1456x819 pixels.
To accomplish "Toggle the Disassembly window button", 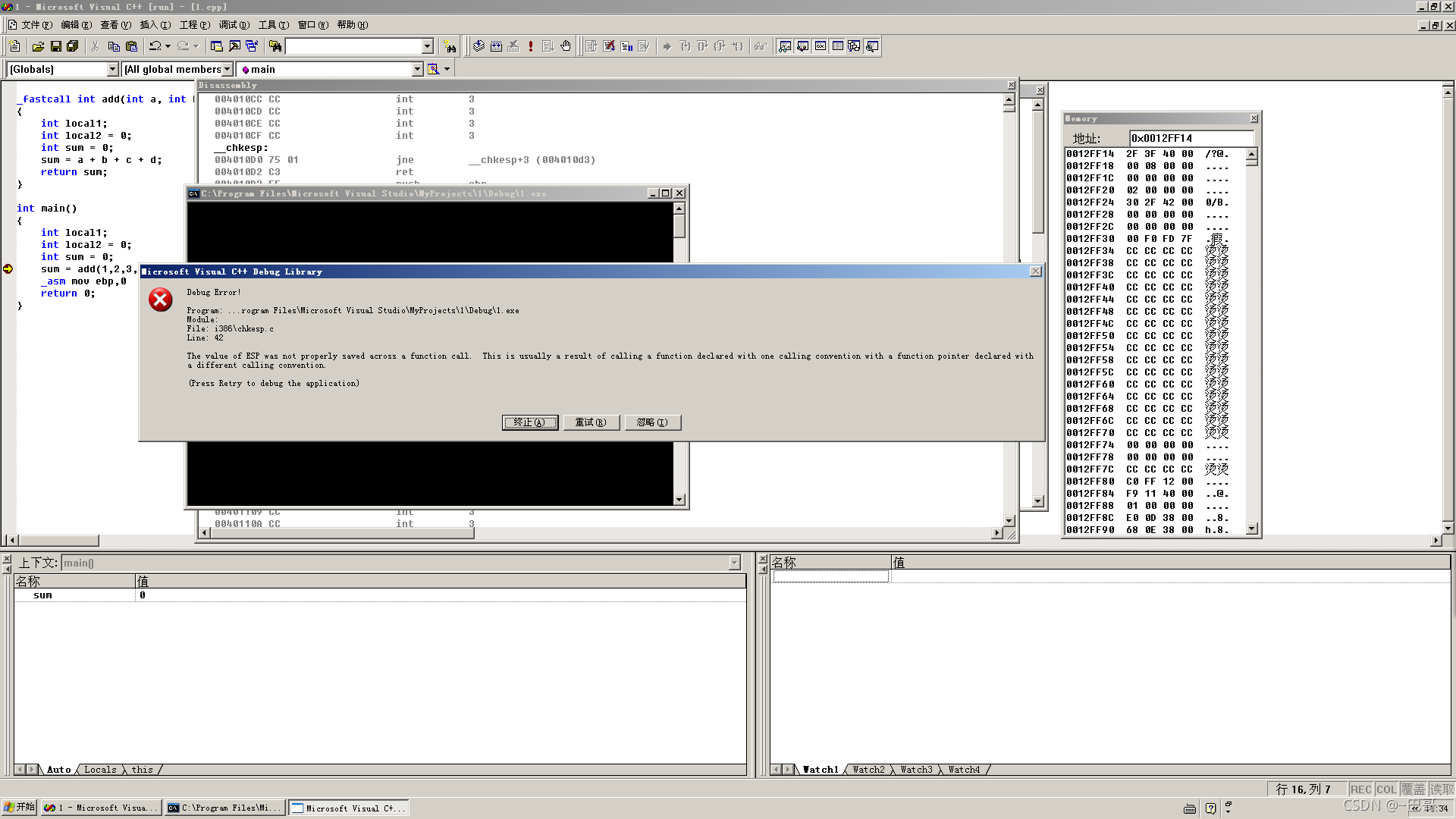I will pyautogui.click(x=872, y=47).
